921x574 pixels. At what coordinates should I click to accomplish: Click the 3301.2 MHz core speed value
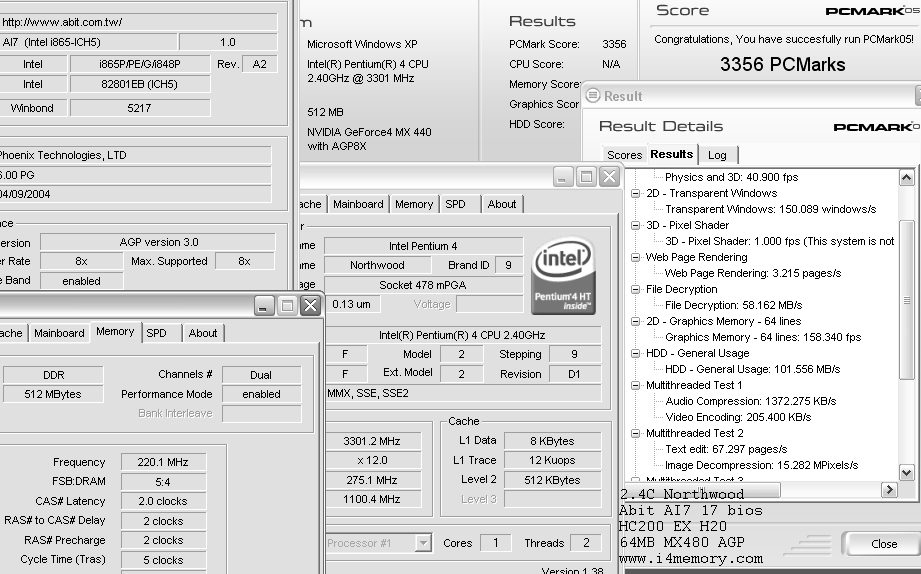pyautogui.click(x=372, y=441)
